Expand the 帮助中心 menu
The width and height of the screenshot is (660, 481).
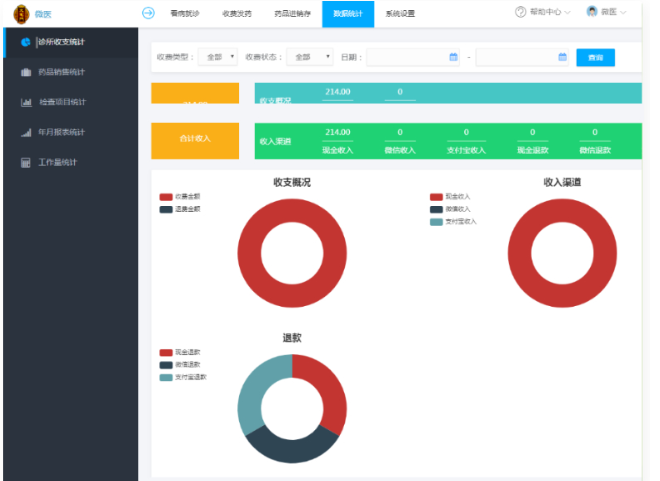coord(543,13)
